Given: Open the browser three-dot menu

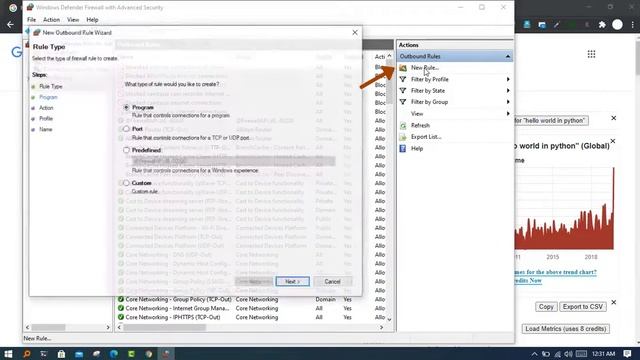Looking at the screenshot, I should (633, 24).
